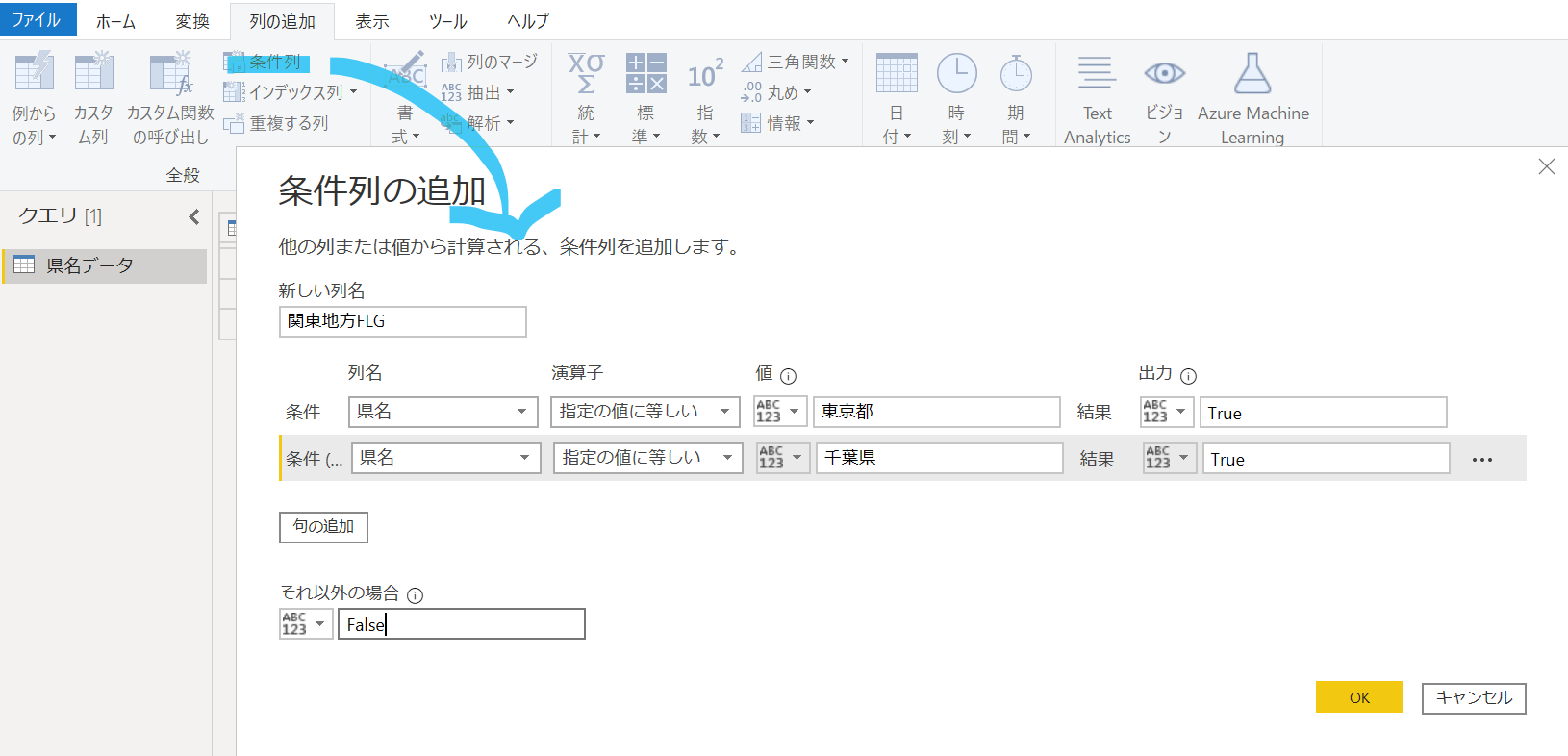This screenshot has width=1568, height=756.
Task: Click the OK button
Action: point(1359,697)
